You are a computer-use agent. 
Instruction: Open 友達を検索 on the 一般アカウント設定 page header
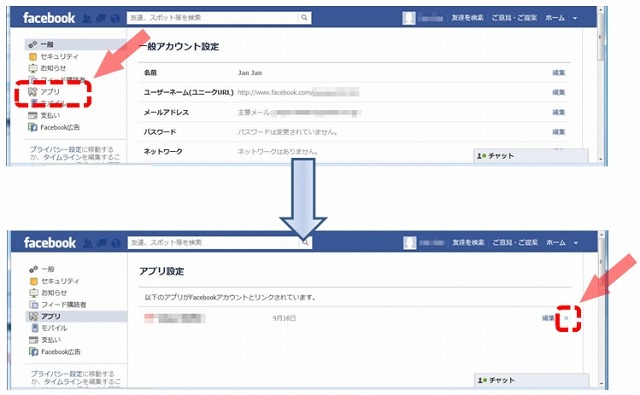(467, 18)
